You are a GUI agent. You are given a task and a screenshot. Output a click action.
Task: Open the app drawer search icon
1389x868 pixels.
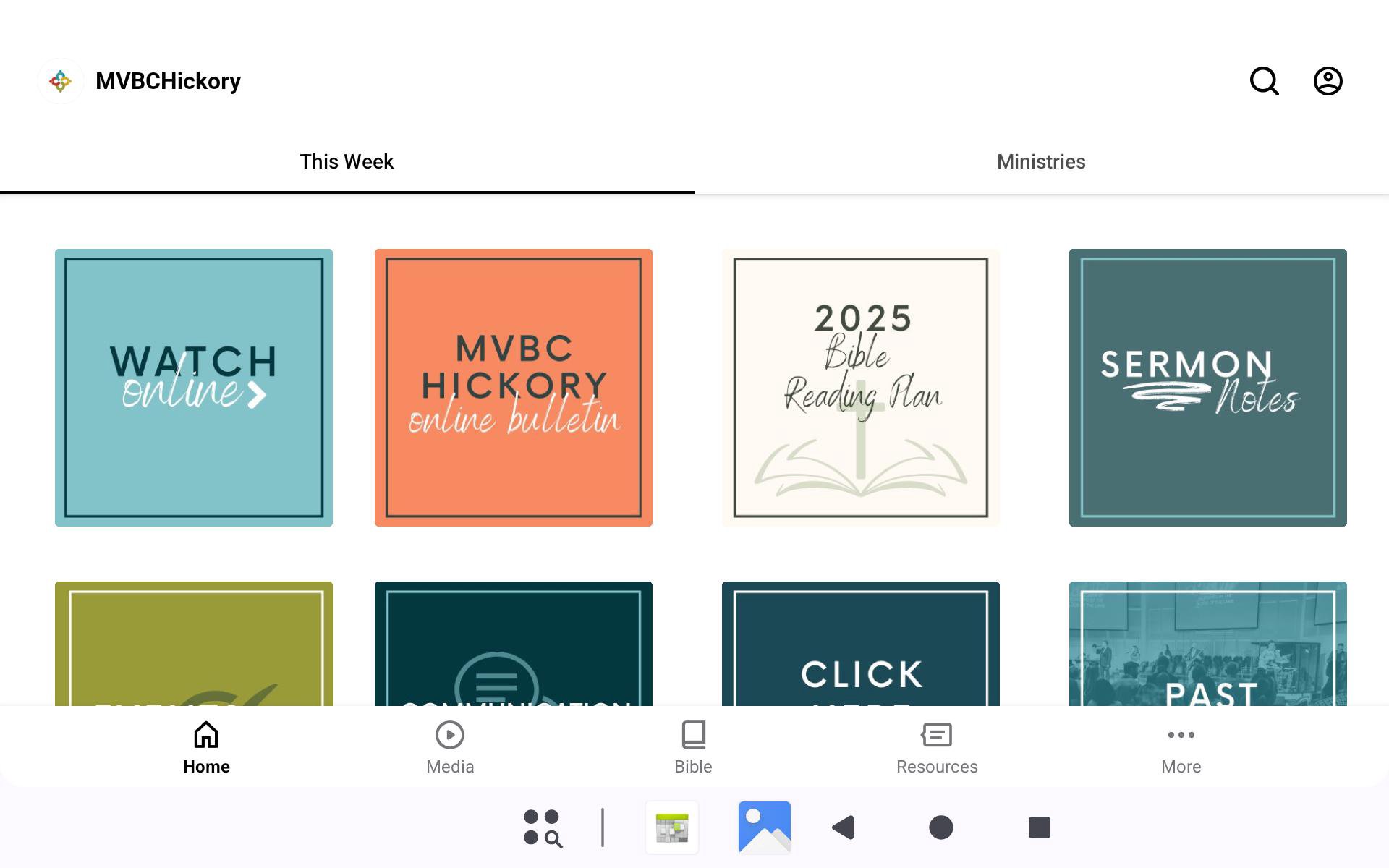[x=543, y=827]
